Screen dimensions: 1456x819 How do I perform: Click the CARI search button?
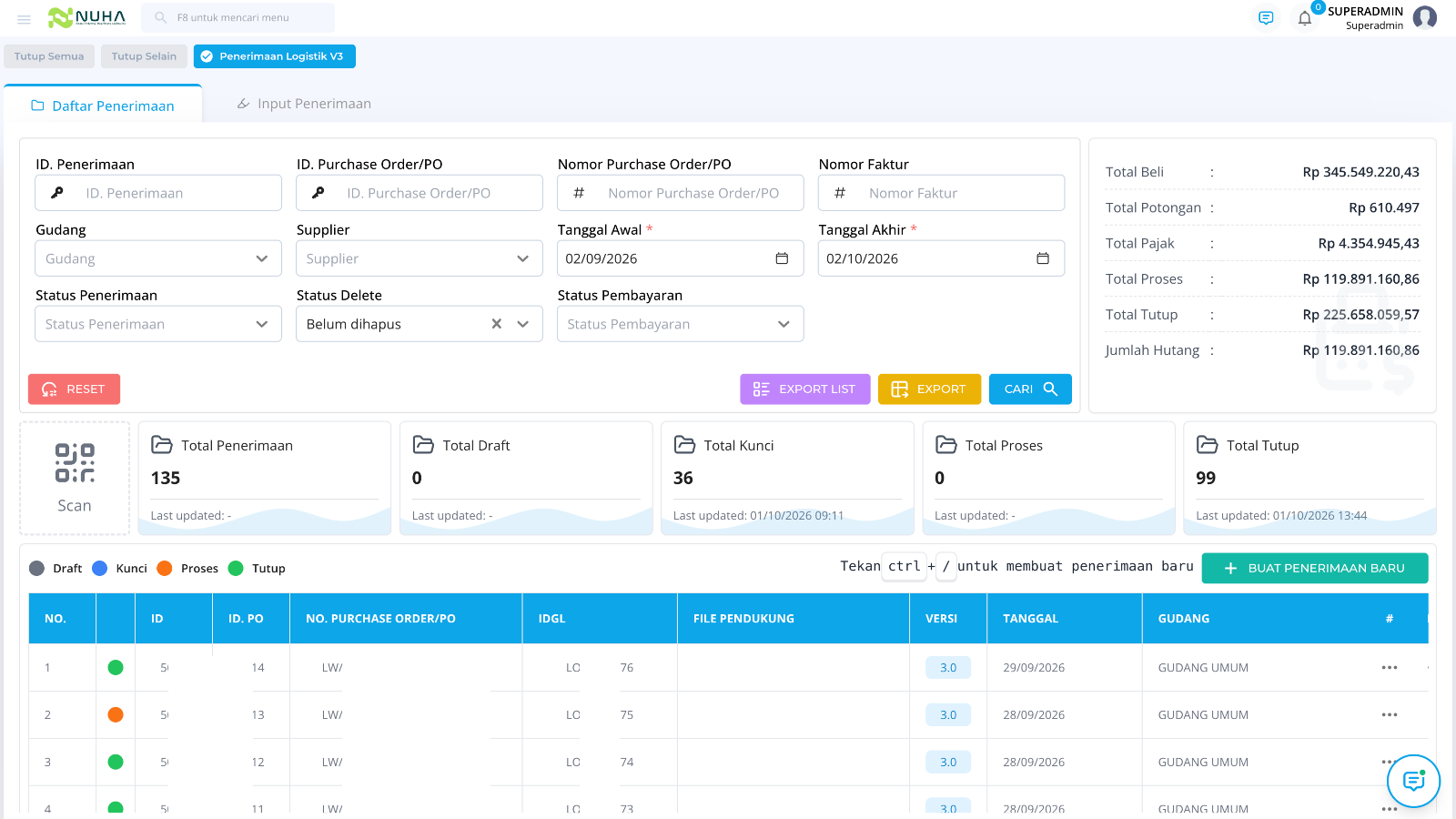pyautogui.click(x=1030, y=389)
